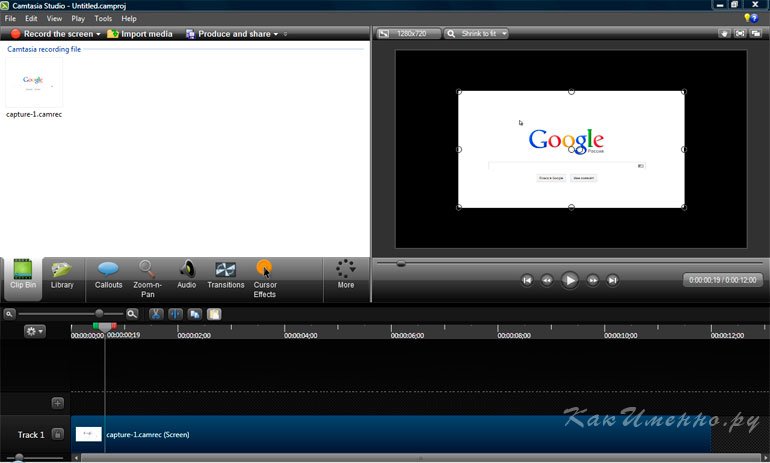Click the red selection end marker
Image resolution: width=770 pixels, height=463 pixels.
(x=114, y=326)
